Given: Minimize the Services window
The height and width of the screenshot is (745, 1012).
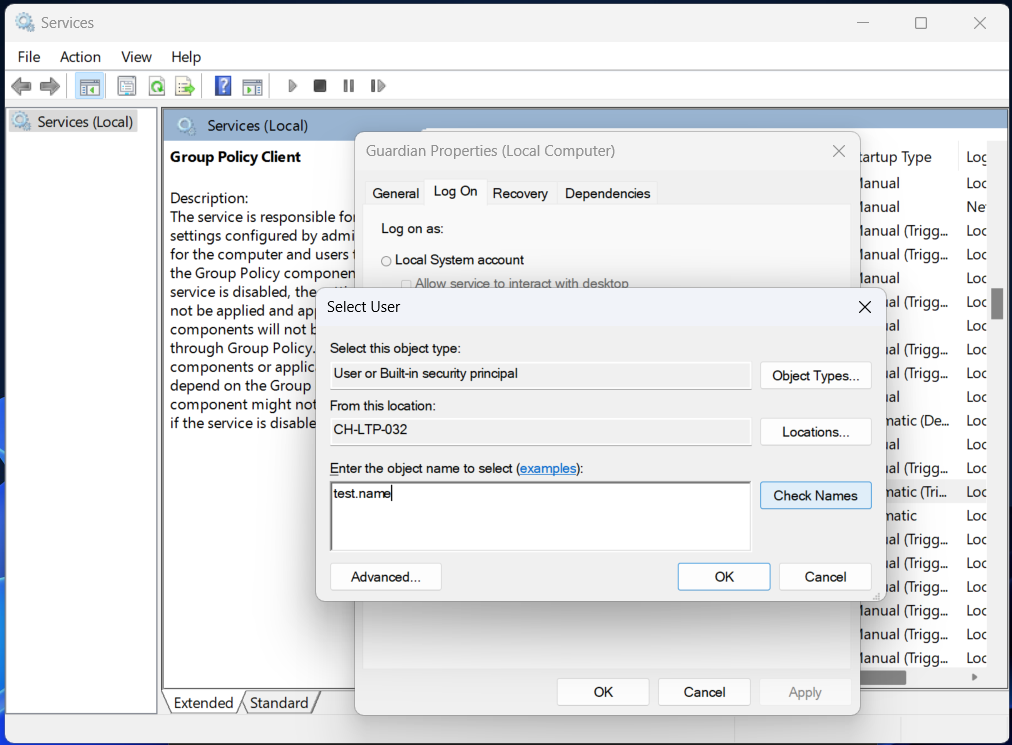Looking at the screenshot, I should pos(863,23).
